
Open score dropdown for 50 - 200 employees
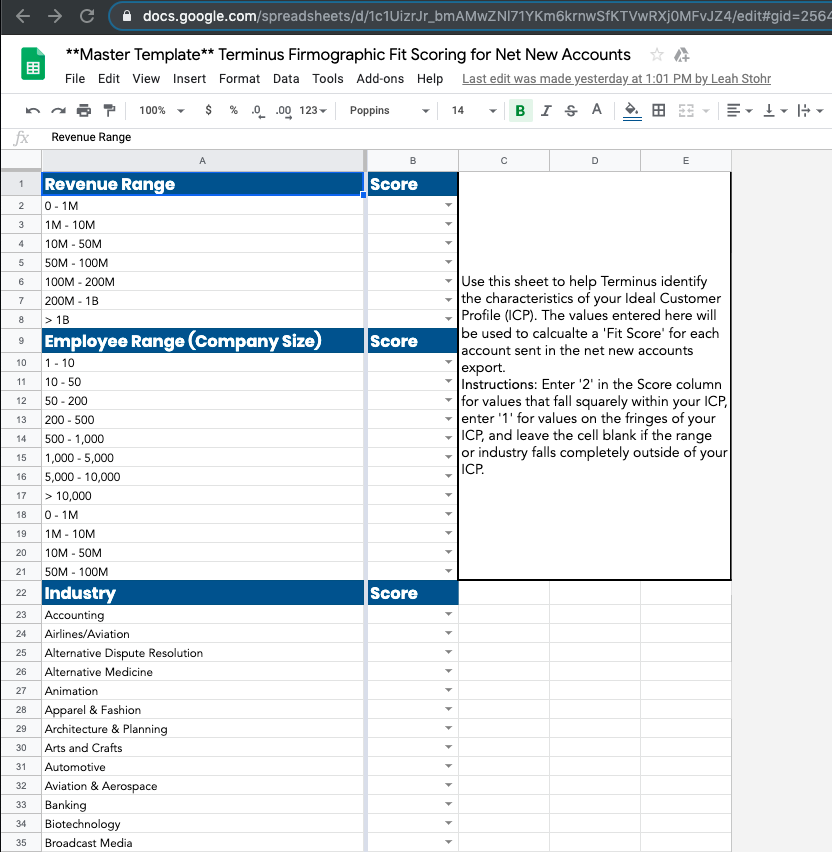448,400
